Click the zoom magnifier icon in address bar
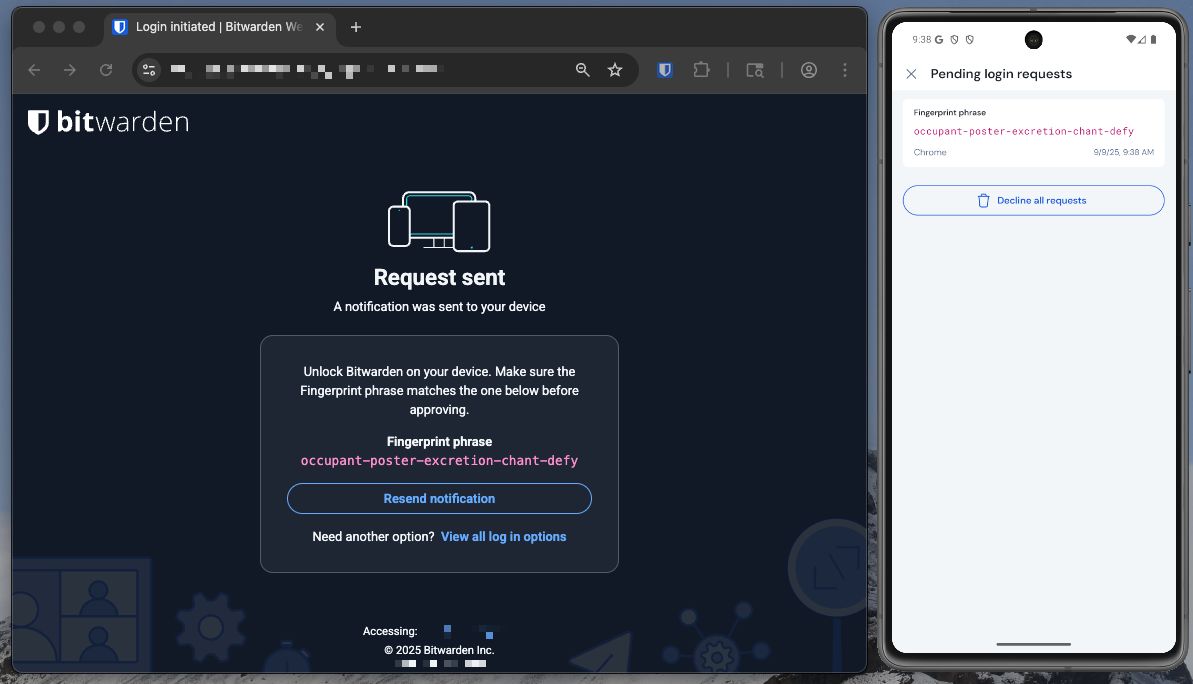This screenshot has height=684, width=1193. 583,70
